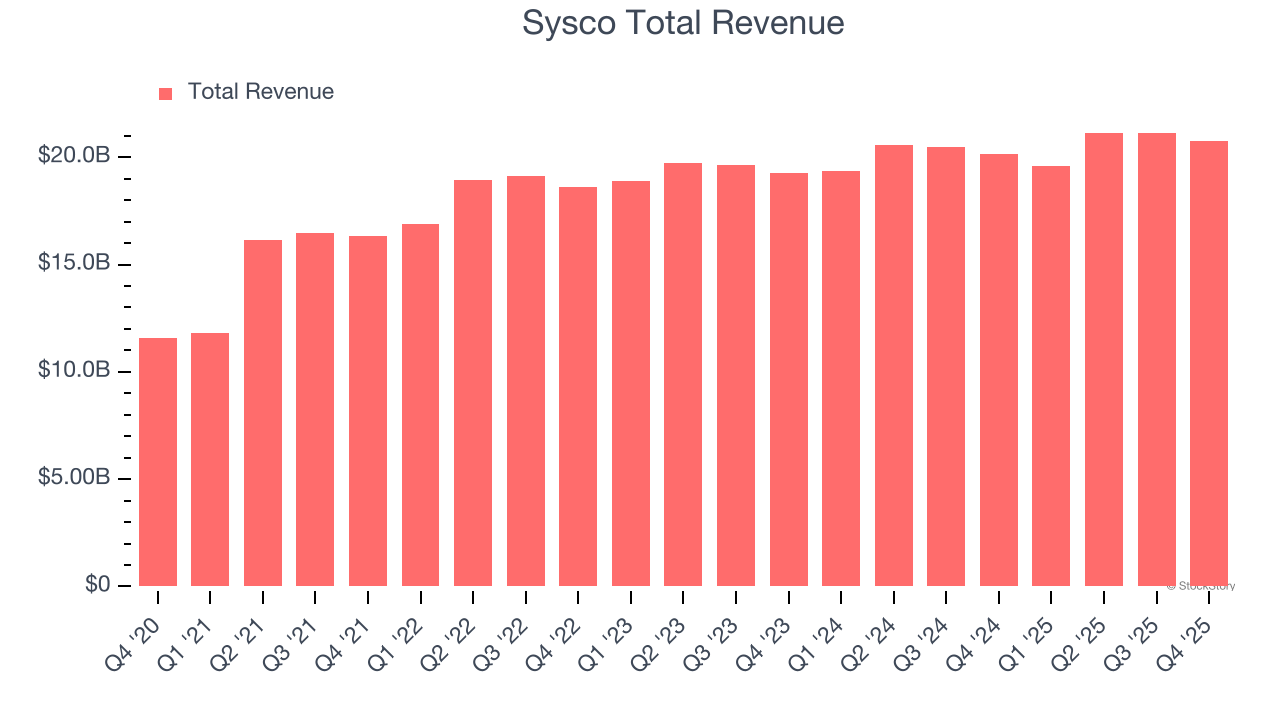Click the Q2 '22 bar
This screenshot has height=720, width=1280.
[472, 380]
